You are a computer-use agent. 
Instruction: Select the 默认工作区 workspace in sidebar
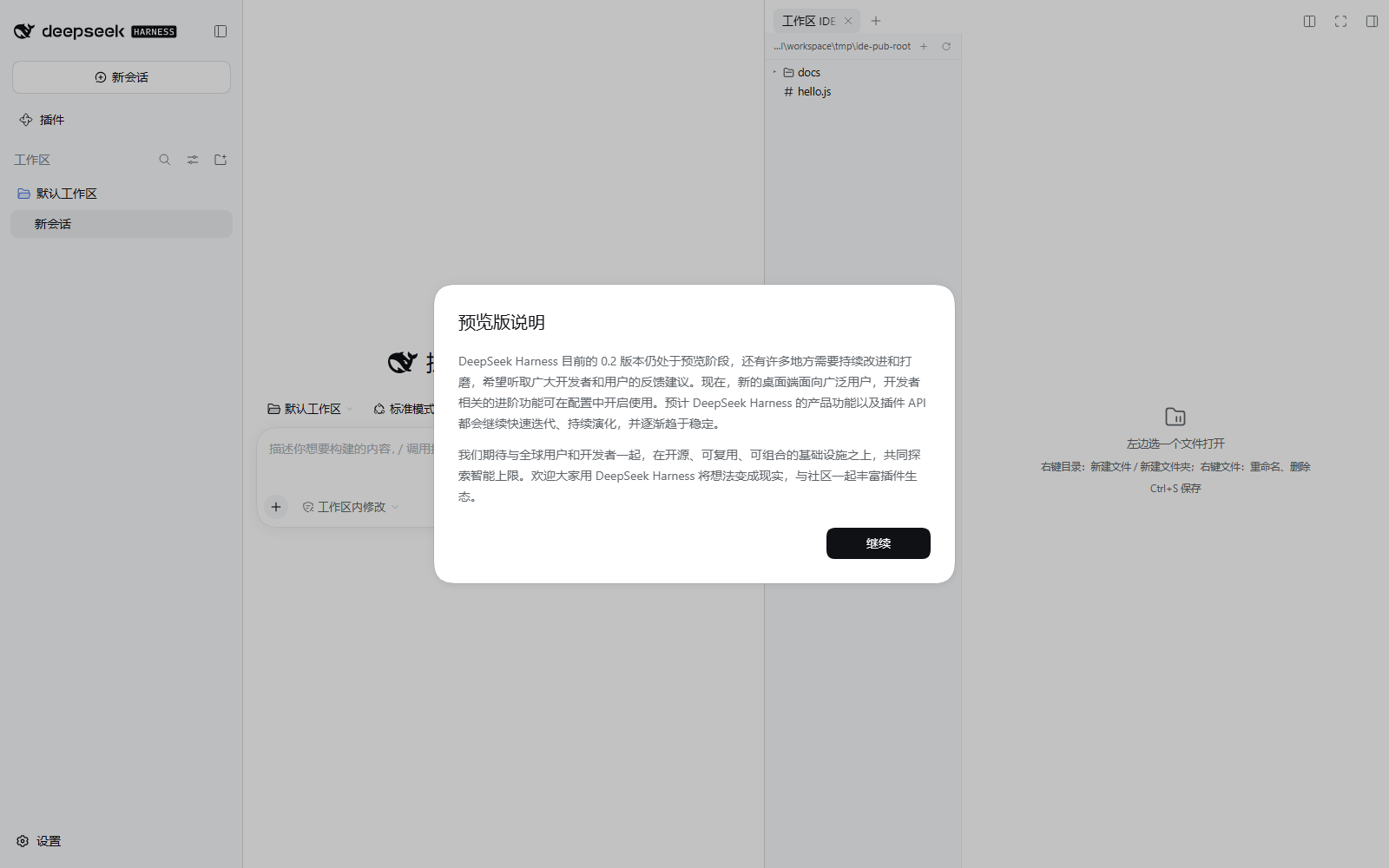pyautogui.click(x=122, y=194)
